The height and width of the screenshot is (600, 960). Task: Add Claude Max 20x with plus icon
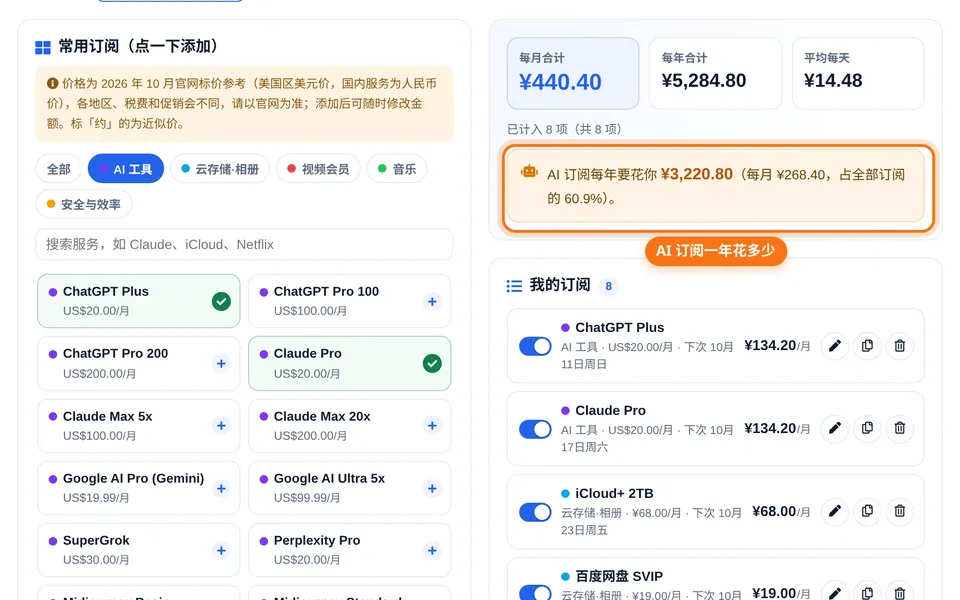(432, 426)
